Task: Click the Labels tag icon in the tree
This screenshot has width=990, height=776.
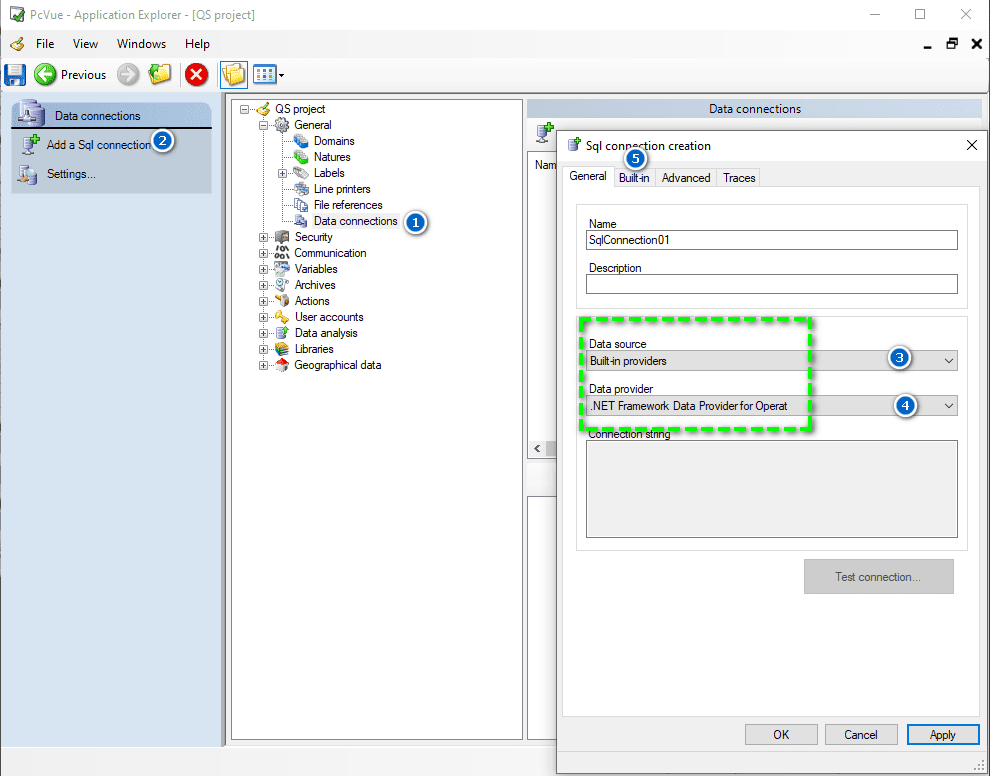Action: pyautogui.click(x=301, y=173)
